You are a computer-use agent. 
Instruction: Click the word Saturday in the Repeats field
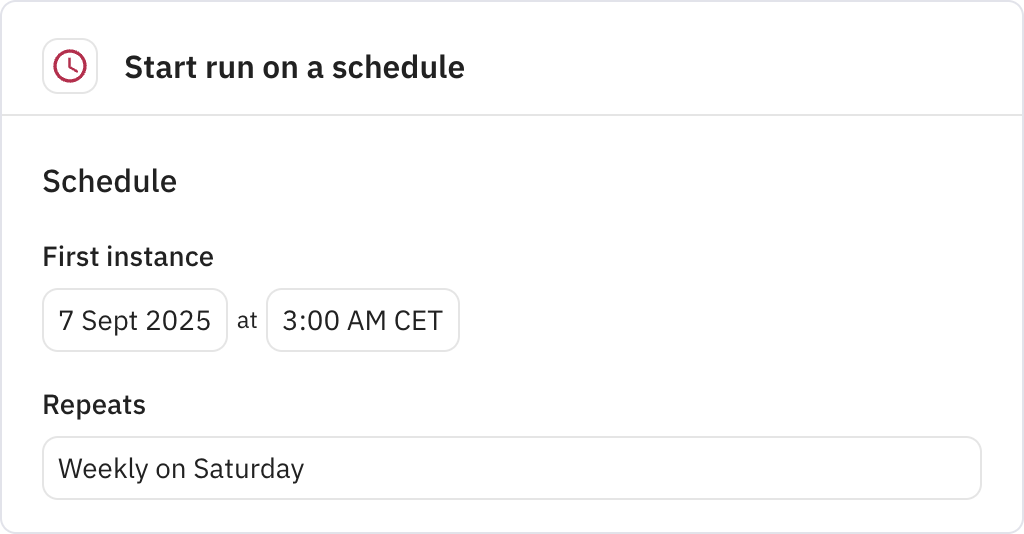[x=249, y=469]
